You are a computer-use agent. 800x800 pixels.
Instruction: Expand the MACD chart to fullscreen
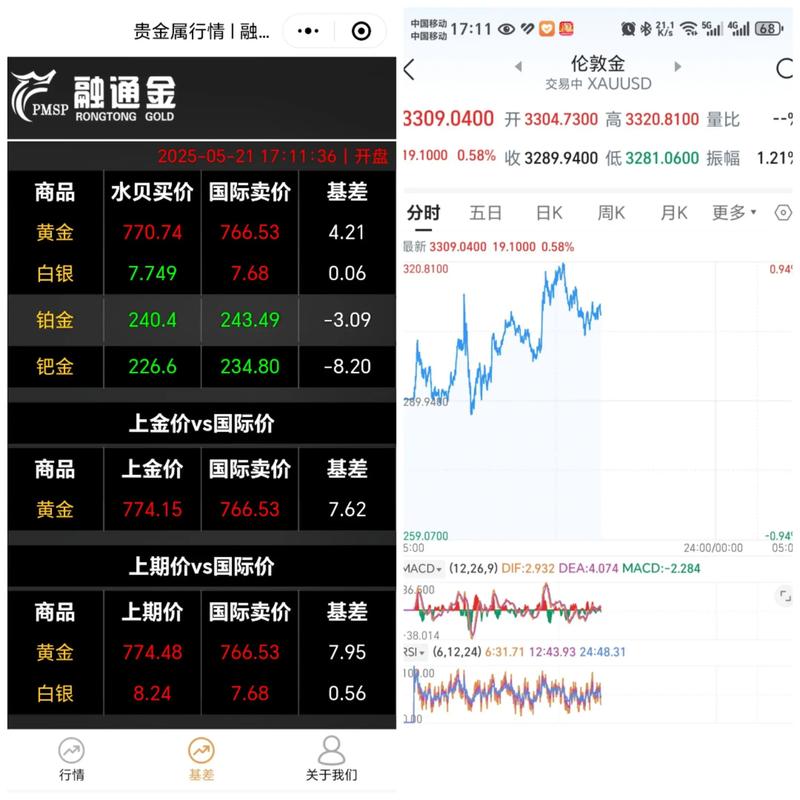pos(784,596)
